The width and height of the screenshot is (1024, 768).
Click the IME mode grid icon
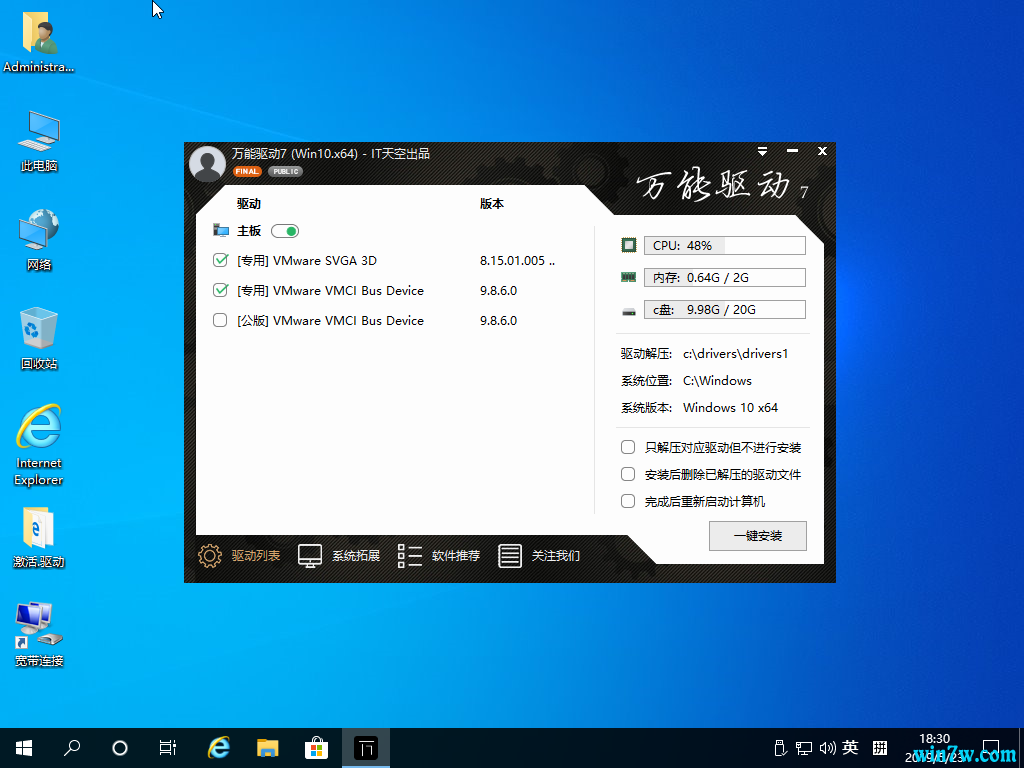880,748
